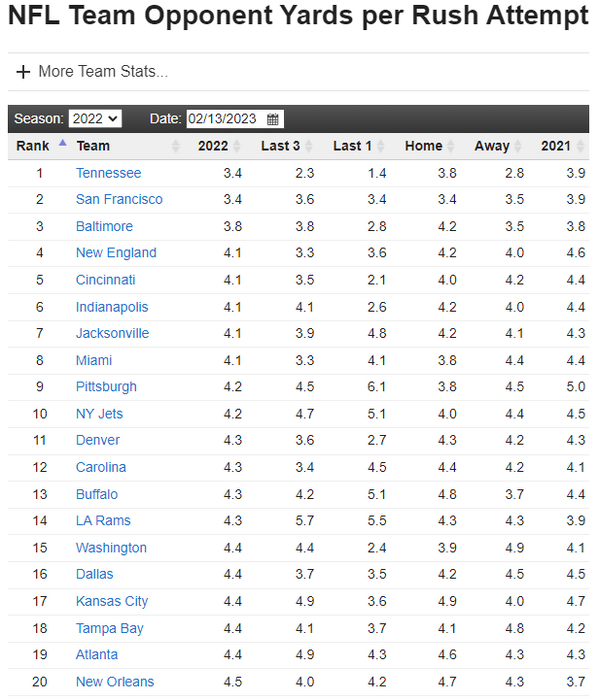Screen dimensions: 599x700
Task: Open the Season 2022 dropdown
Action: tap(95, 119)
